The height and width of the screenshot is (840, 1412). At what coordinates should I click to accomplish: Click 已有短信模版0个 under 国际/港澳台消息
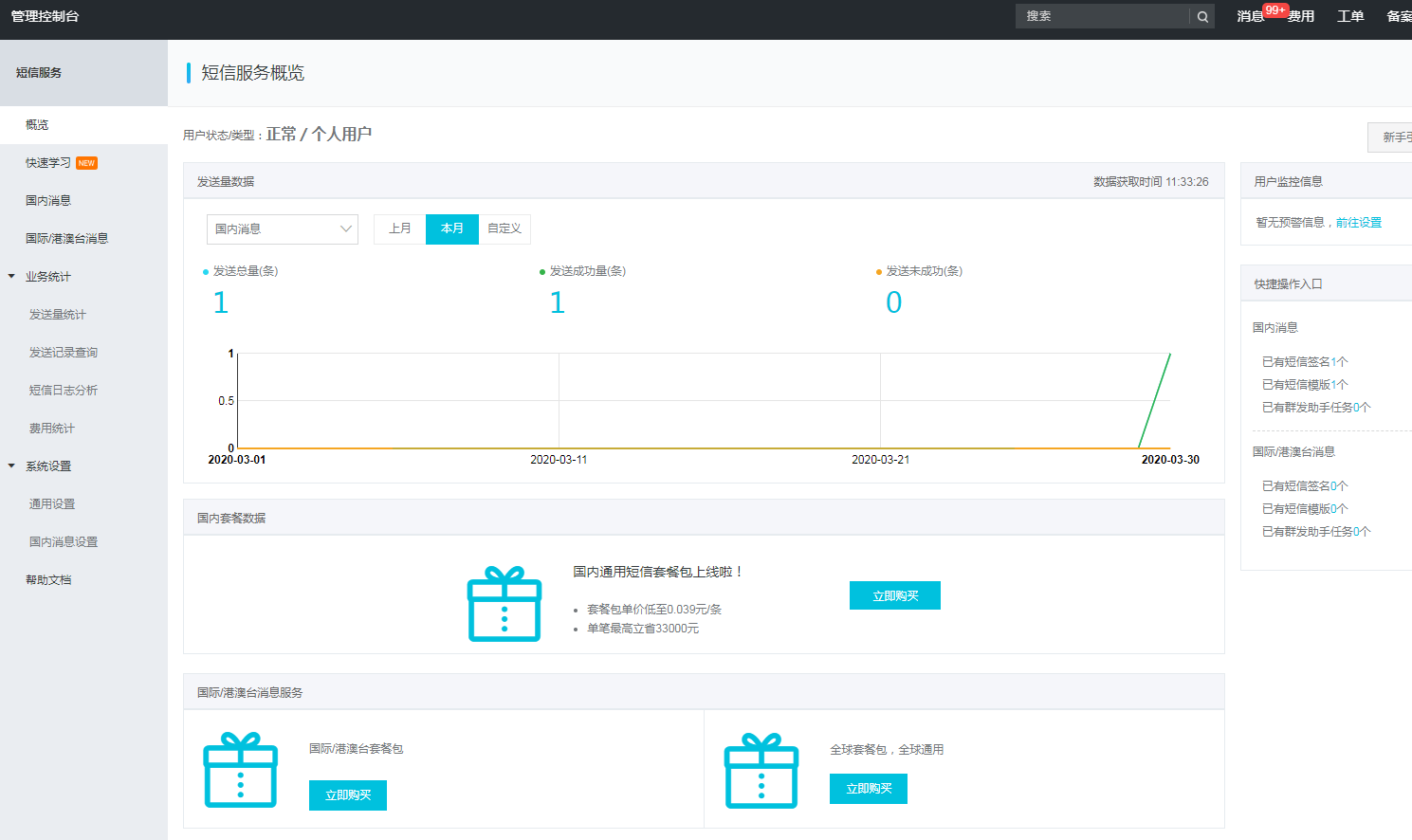(1305, 509)
